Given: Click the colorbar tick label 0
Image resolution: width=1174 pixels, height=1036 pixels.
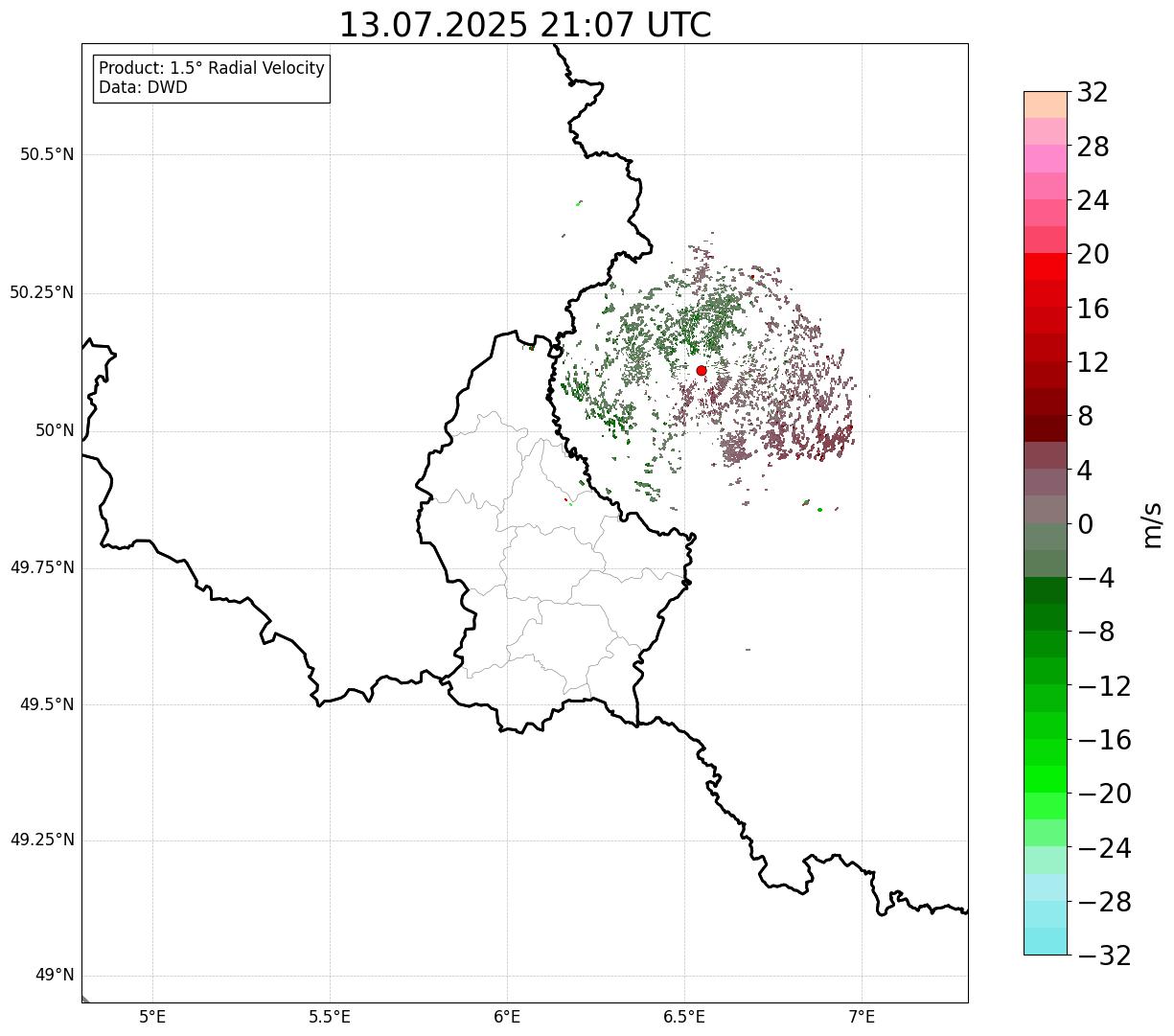Looking at the screenshot, I should click(x=1085, y=524).
